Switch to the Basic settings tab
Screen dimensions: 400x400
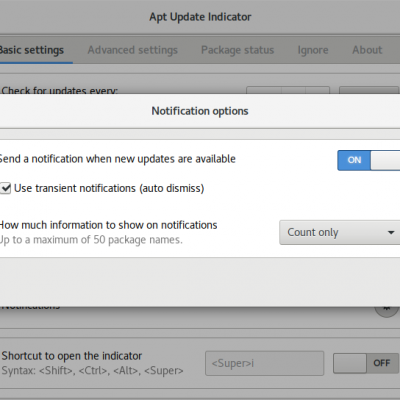coord(32,50)
